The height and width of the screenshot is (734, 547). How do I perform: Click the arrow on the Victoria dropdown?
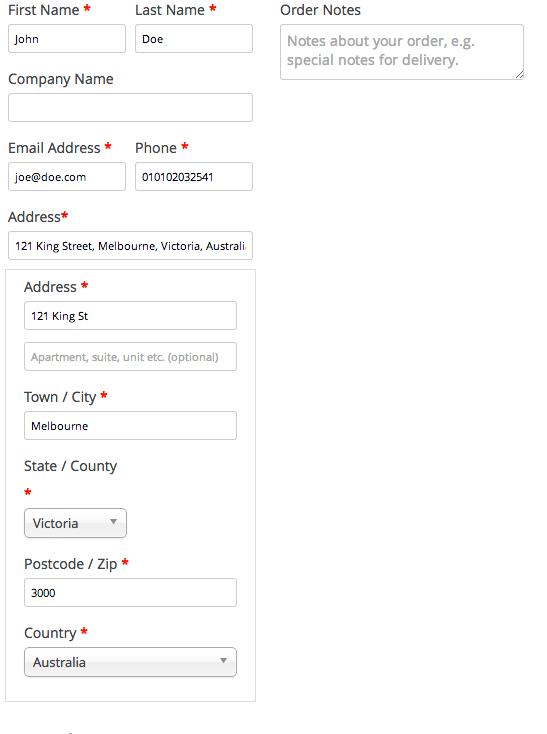coord(113,521)
